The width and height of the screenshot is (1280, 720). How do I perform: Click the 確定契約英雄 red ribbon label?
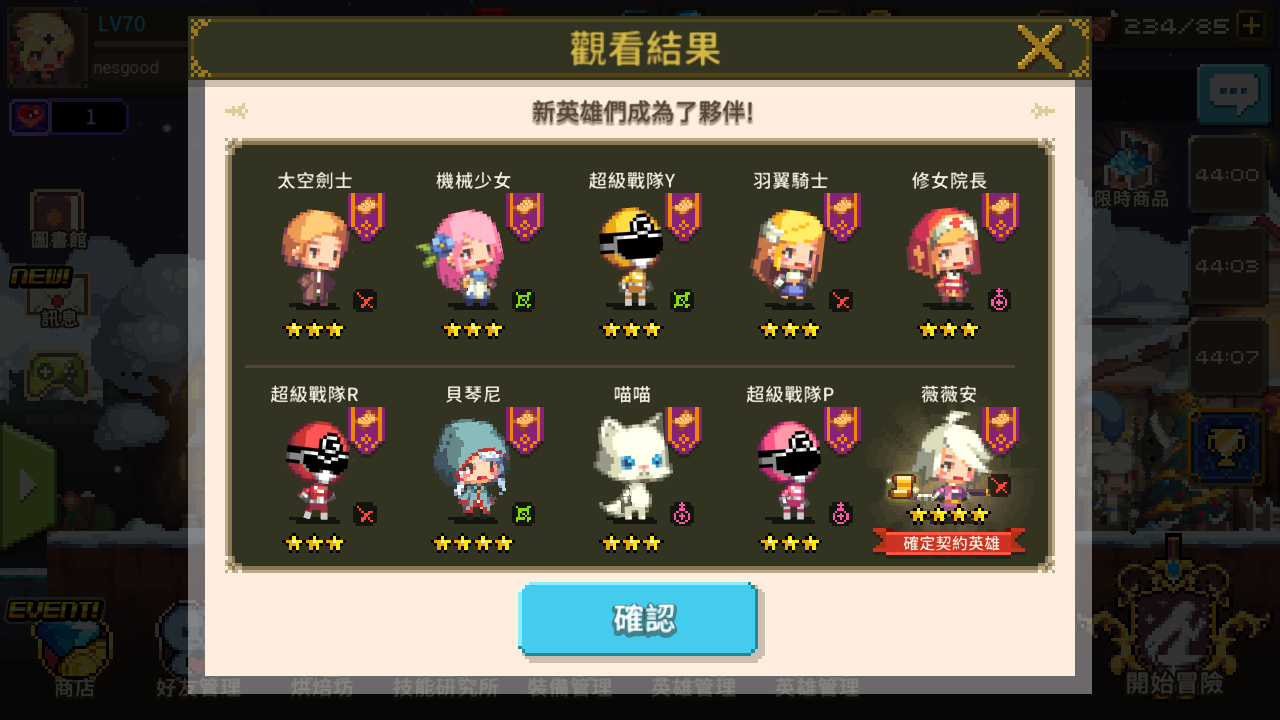[x=949, y=543]
